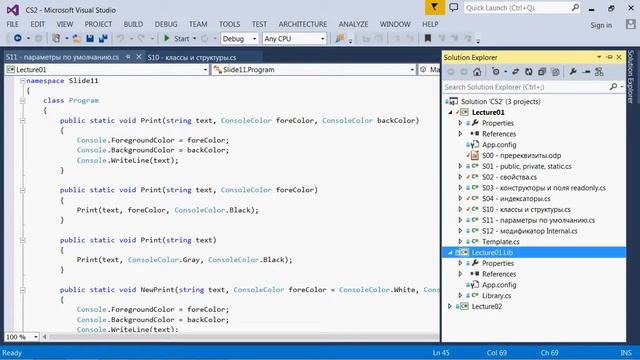Expand References under Lecture01
Image resolution: width=640 pixels, height=360 pixels.
[460, 134]
